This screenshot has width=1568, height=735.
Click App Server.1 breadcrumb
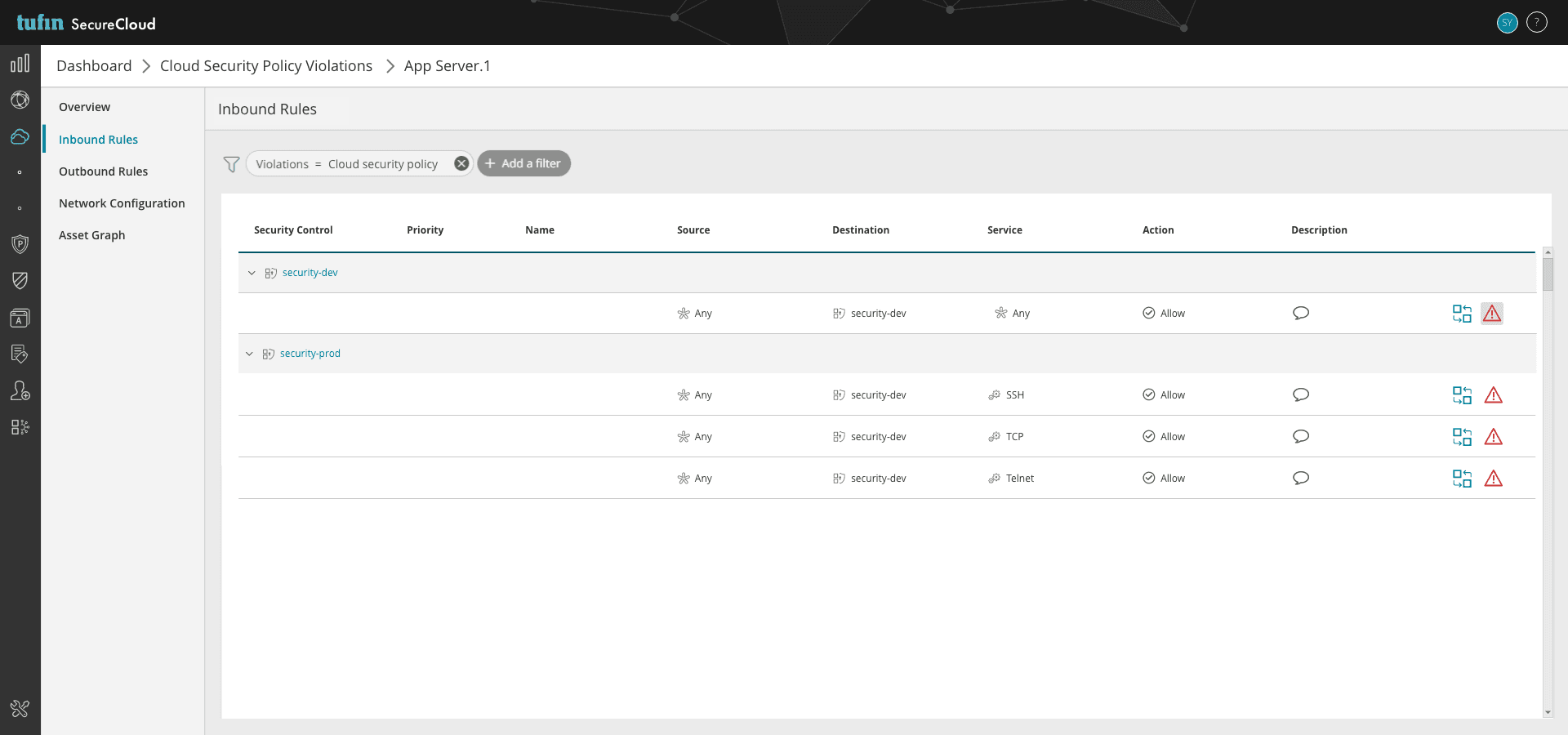coord(448,66)
